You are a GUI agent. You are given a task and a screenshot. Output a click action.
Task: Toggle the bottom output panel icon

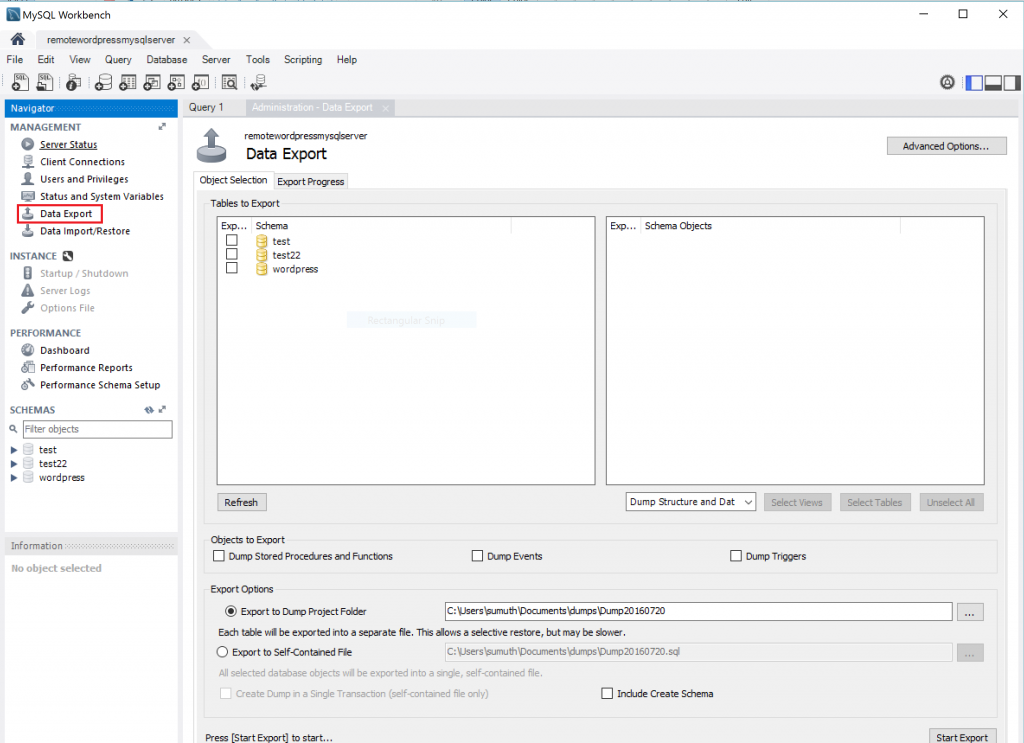coord(994,83)
